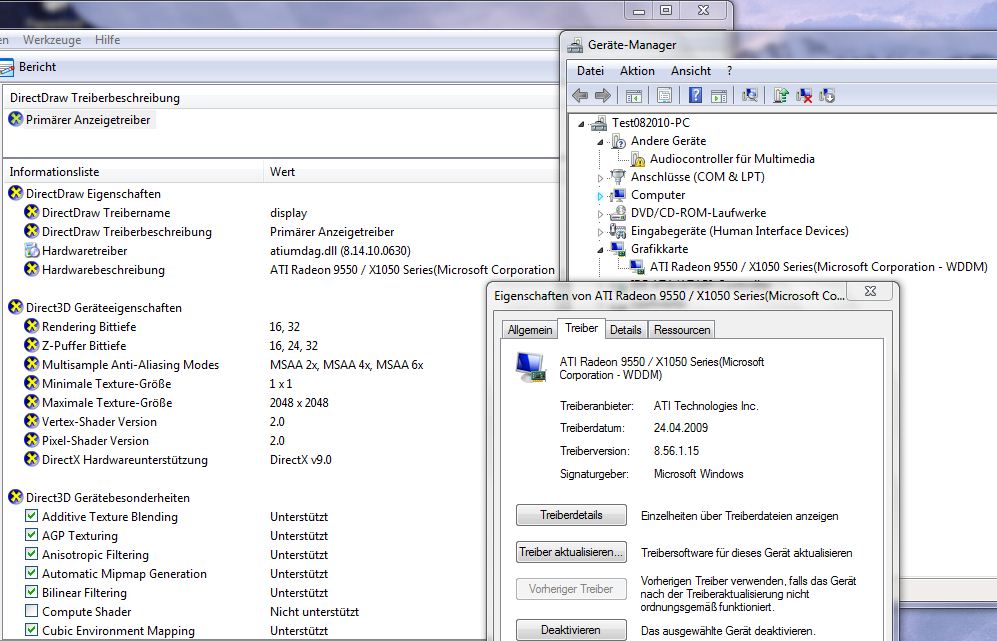Click the Disable device icon with down arrow
The width and height of the screenshot is (997, 641).
point(827,95)
